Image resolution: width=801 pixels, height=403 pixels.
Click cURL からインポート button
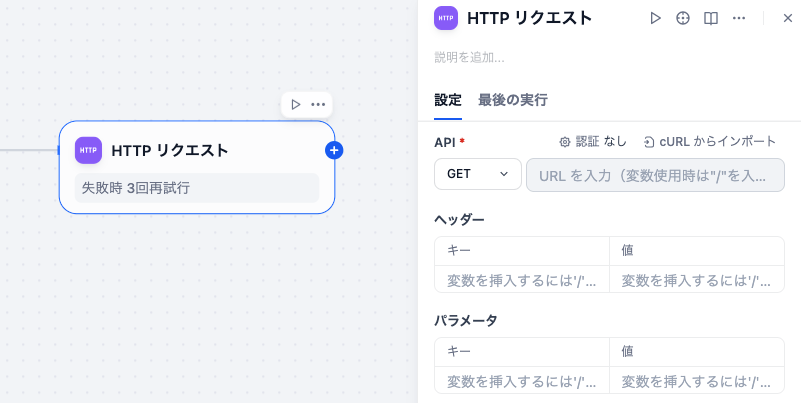click(x=709, y=142)
